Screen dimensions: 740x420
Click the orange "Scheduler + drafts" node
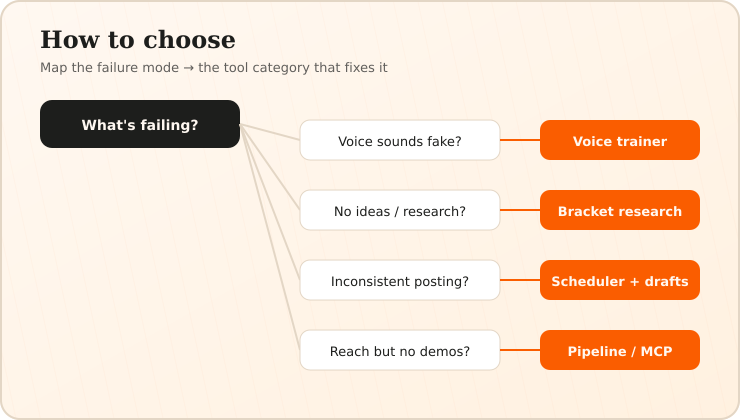pos(620,280)
